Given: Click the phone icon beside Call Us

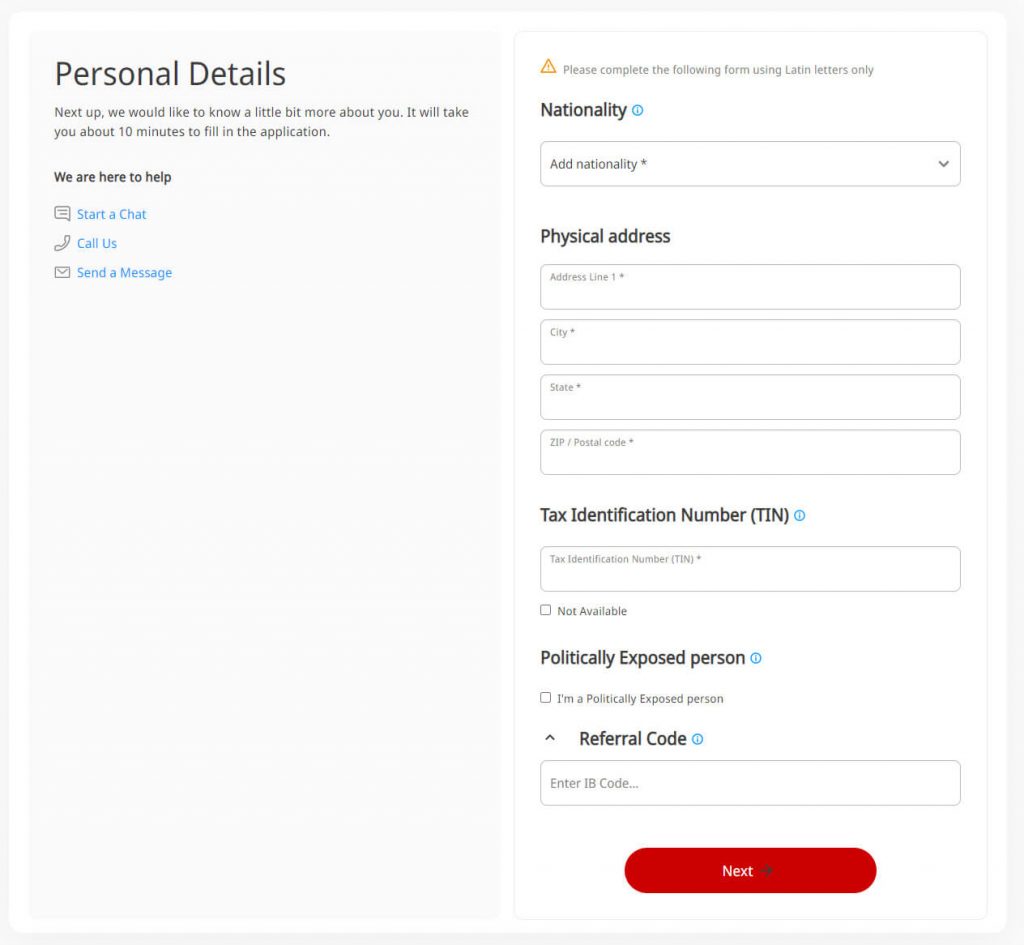Looking at the screenshot, I should [62, 243].
